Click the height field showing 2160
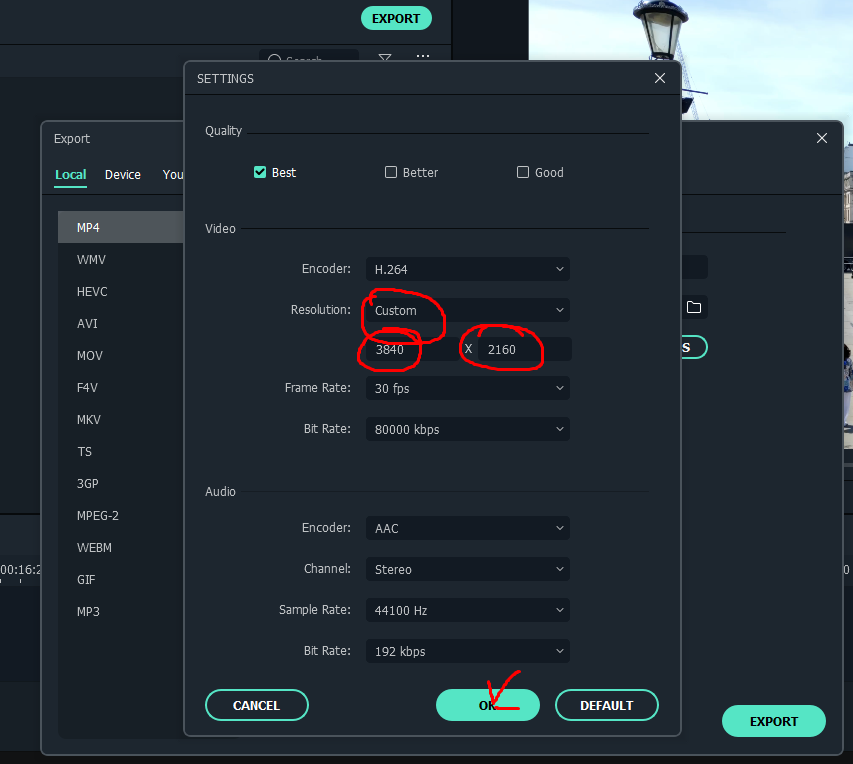Viewport: 853px width, 764px height. (524, 349)
